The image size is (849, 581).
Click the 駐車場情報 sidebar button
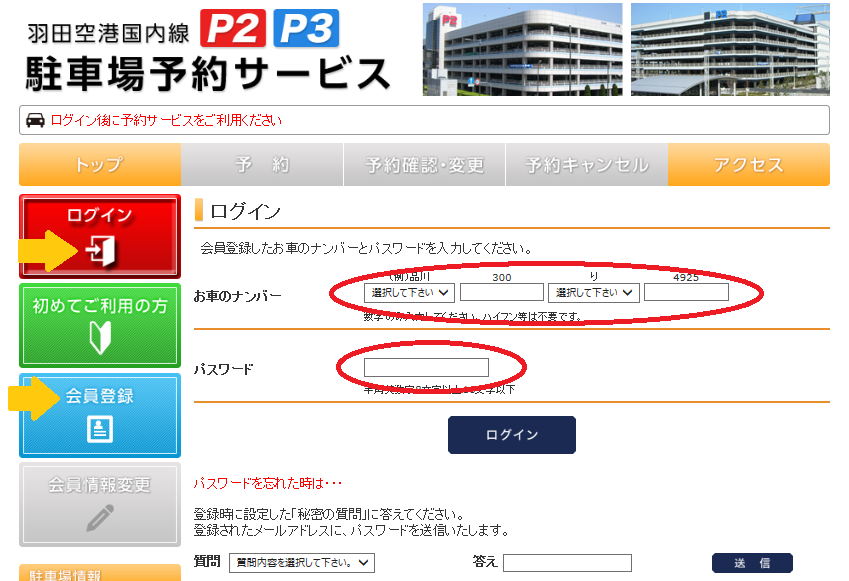pyautogui.click(x=100, y=573)
